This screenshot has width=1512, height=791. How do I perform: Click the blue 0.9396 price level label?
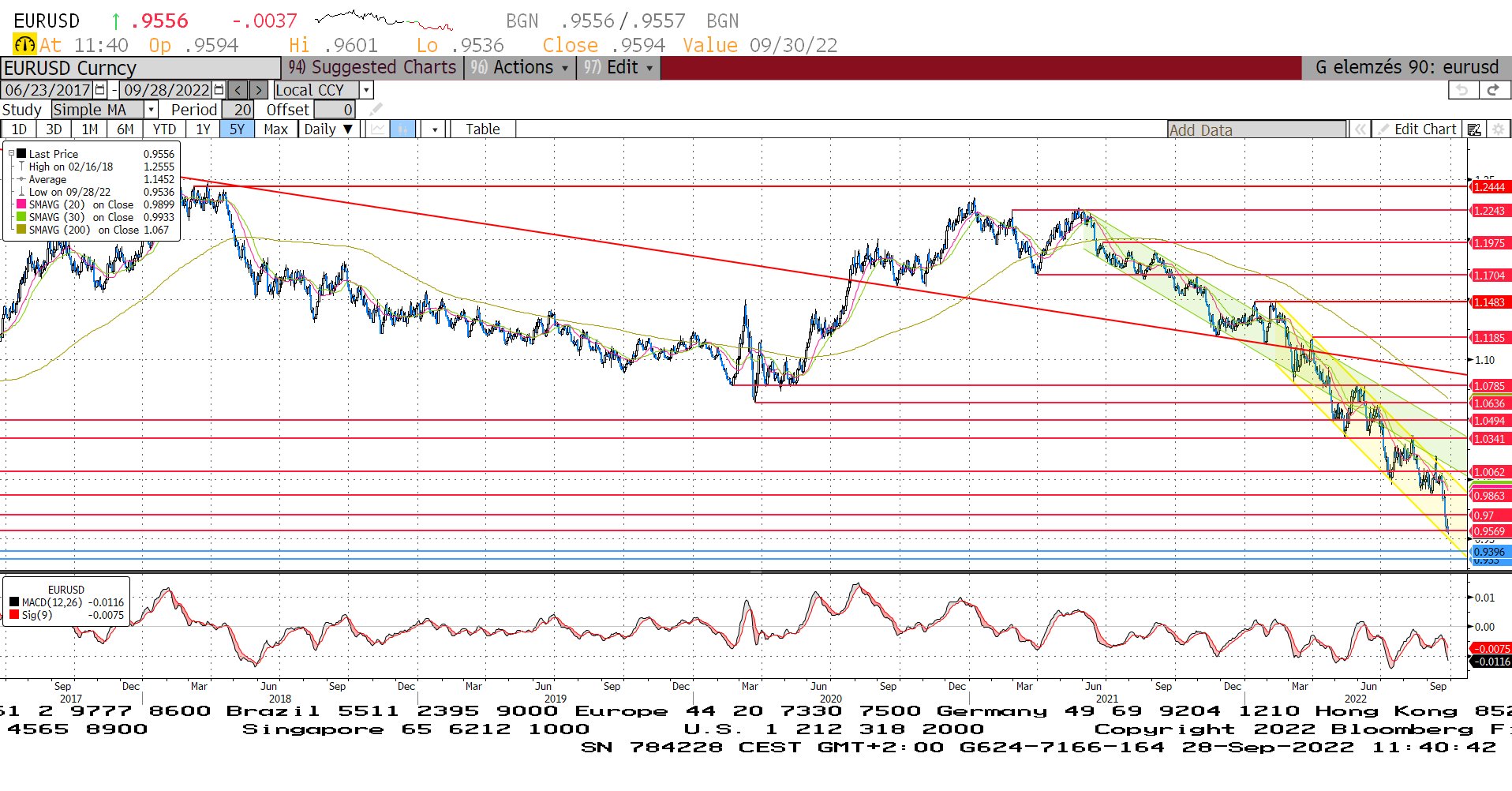[1490, 552]
